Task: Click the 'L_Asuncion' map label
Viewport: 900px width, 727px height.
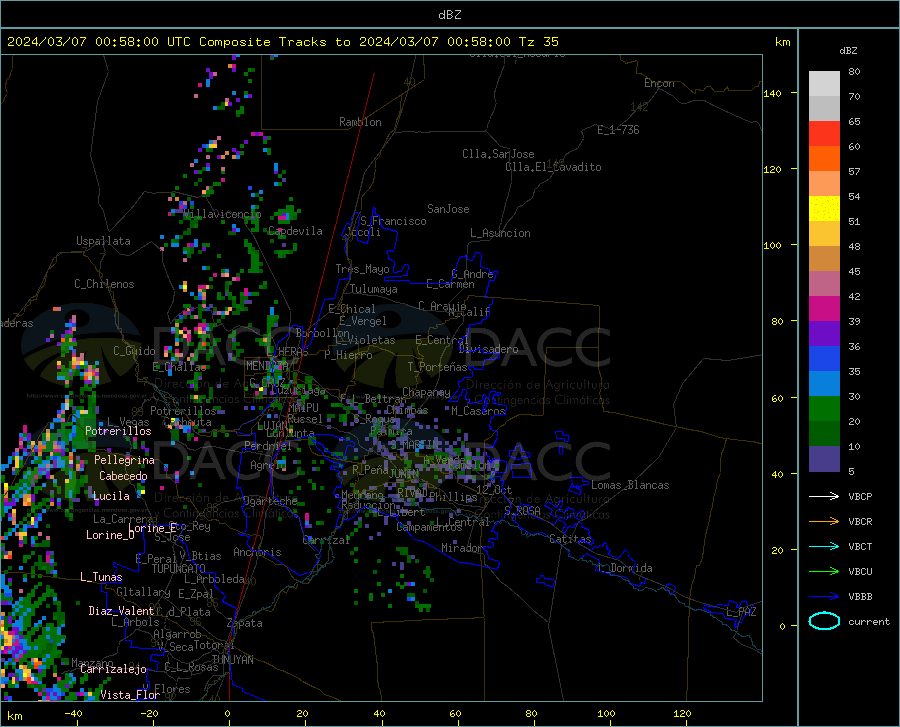Action: coord(500,233)
